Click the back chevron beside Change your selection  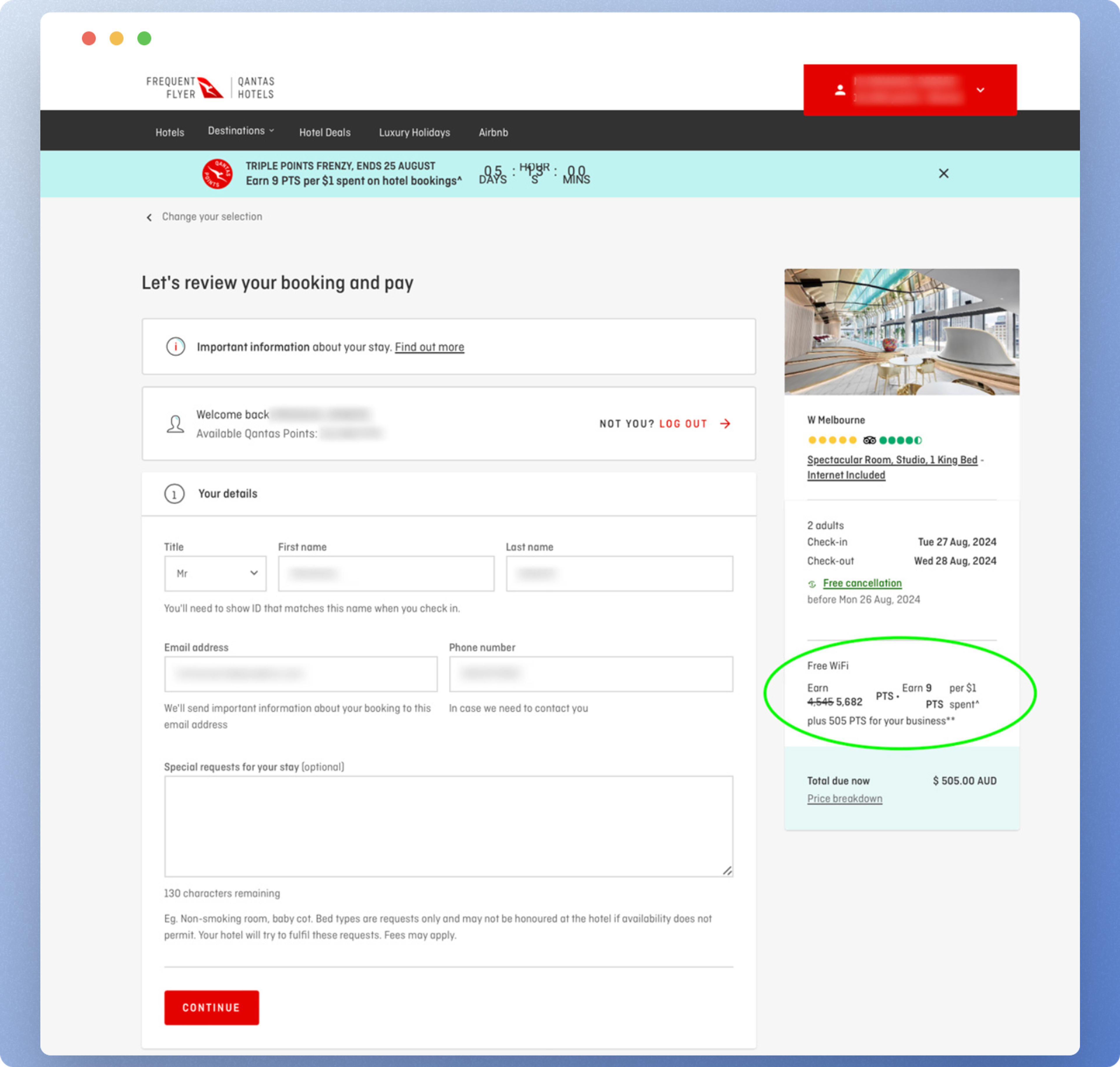click(149, 217)
